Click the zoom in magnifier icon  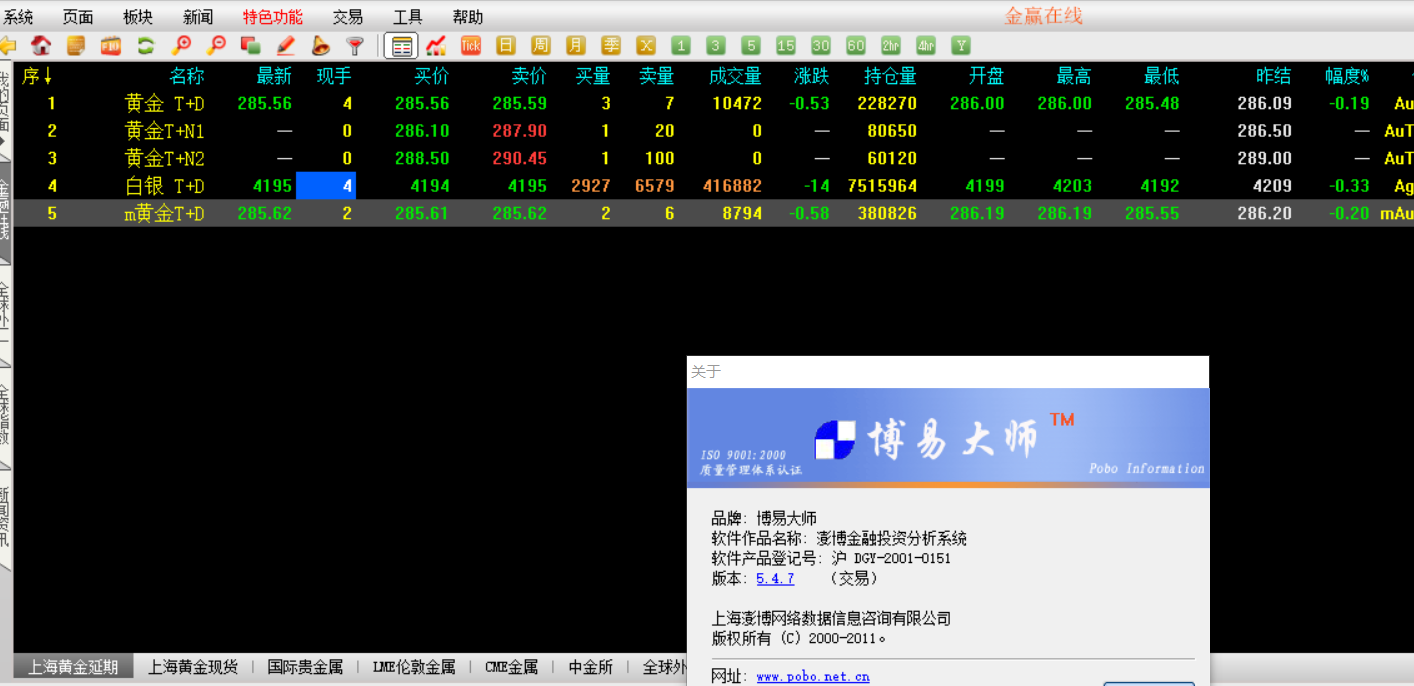(181, 45)
